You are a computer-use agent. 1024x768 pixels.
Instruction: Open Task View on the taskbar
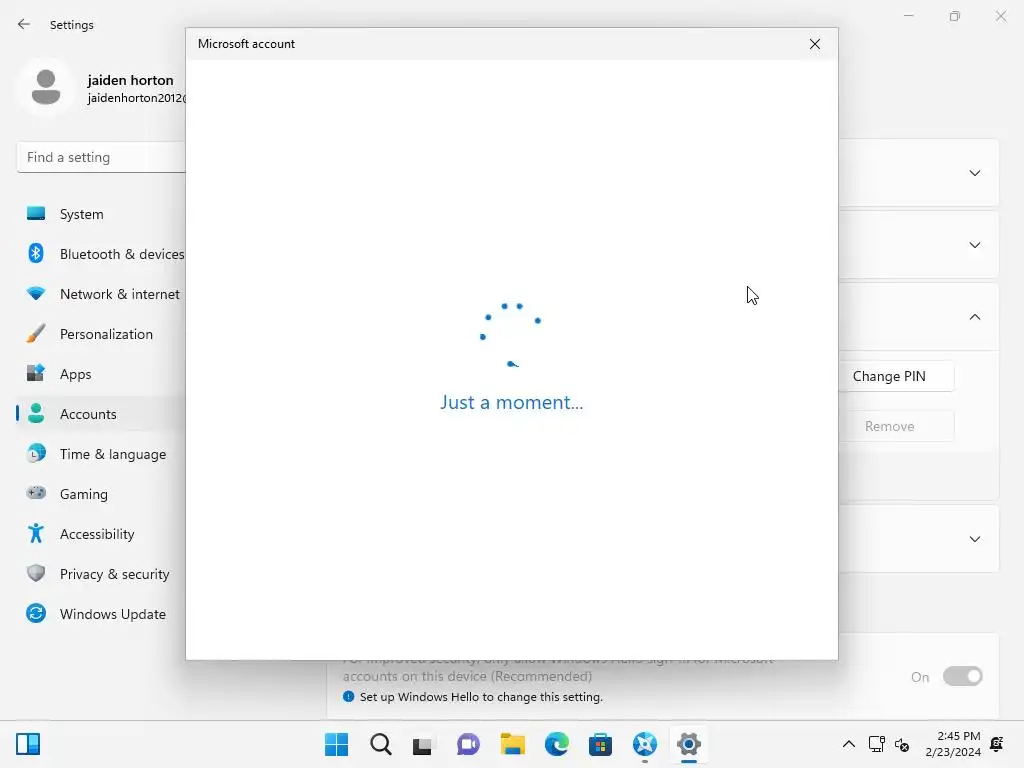(424, 744)
